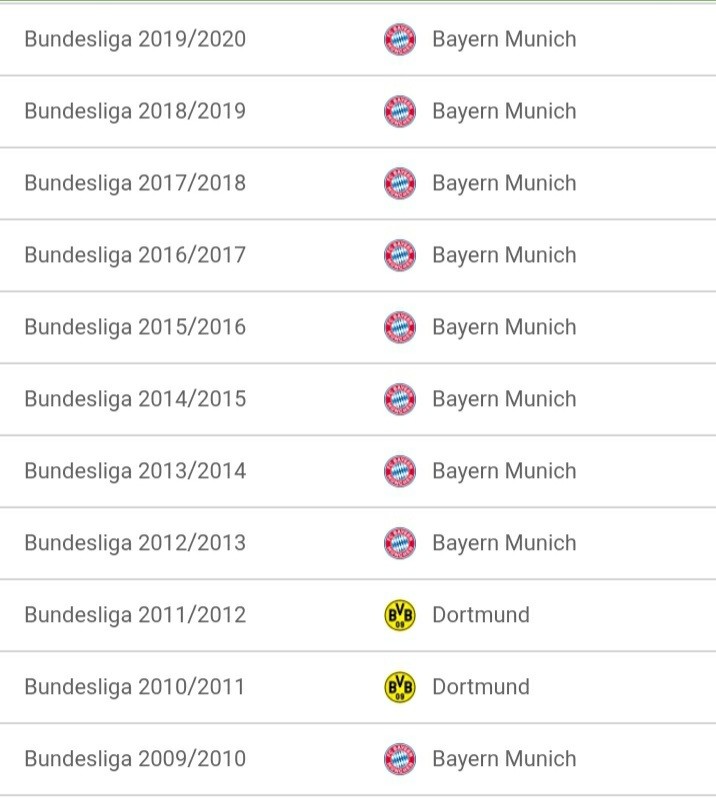Click Bayern Munich name in the 2016/2017 row
The height and width of the screenshot is (799, 716).
[505, 256]
